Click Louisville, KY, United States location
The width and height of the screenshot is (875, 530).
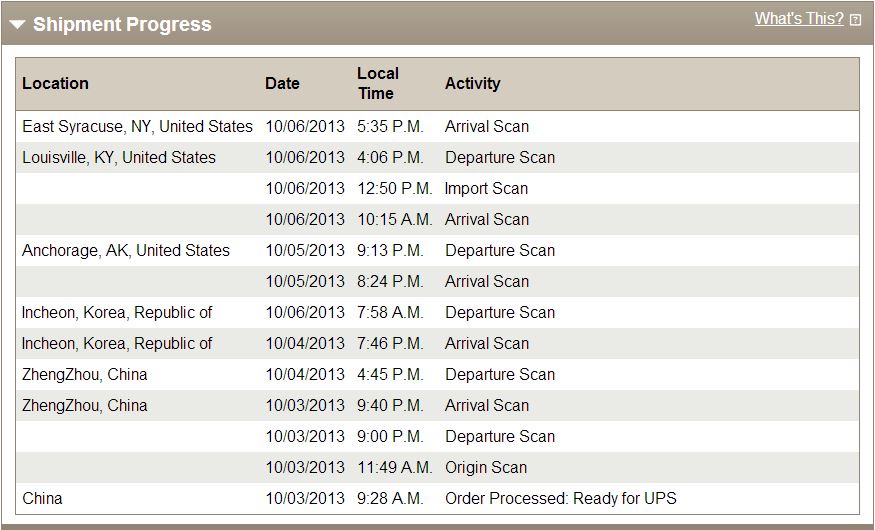tap(119, 157)
